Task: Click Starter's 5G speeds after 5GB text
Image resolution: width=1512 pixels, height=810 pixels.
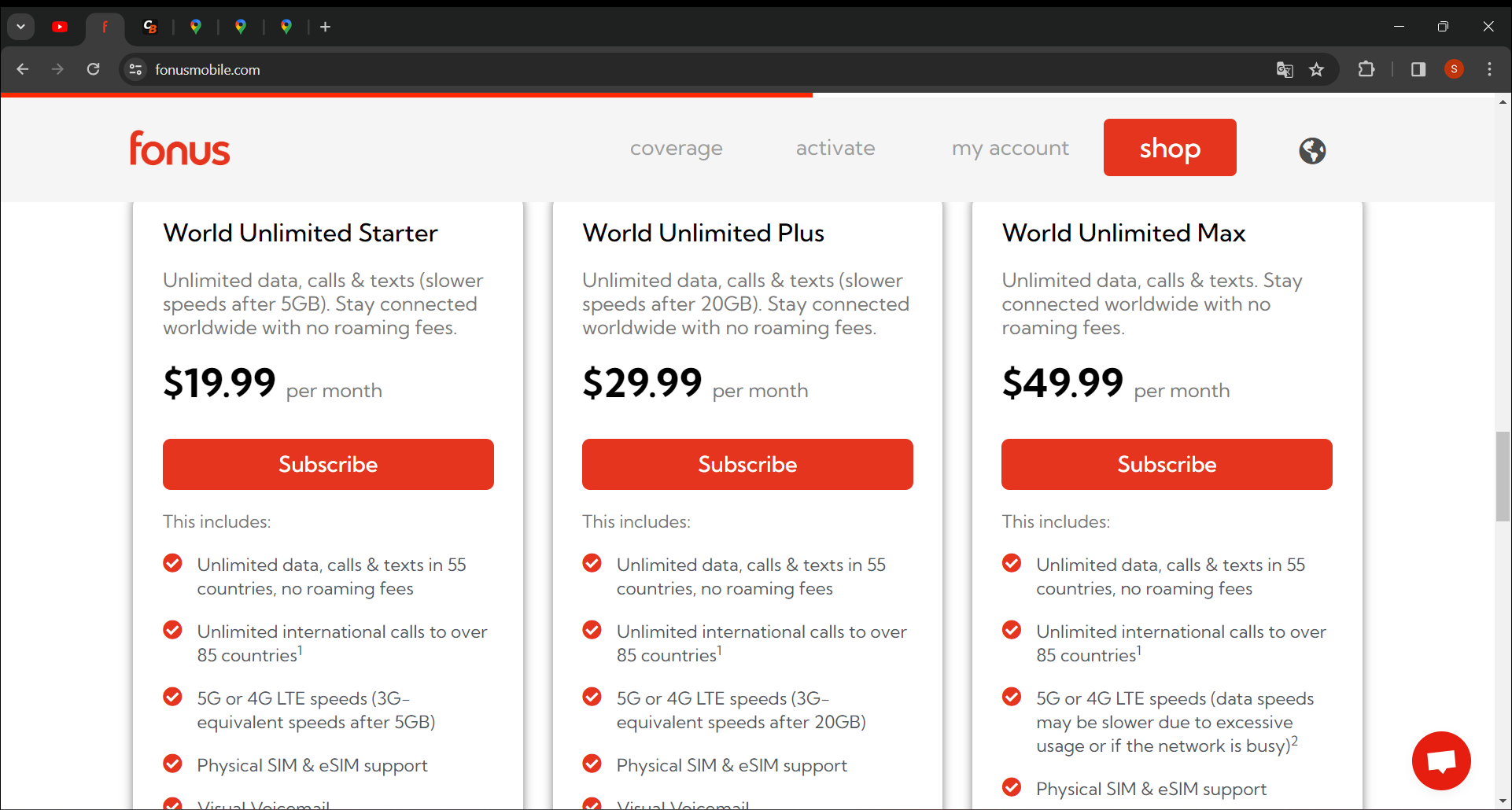Action: click(315, 710)
